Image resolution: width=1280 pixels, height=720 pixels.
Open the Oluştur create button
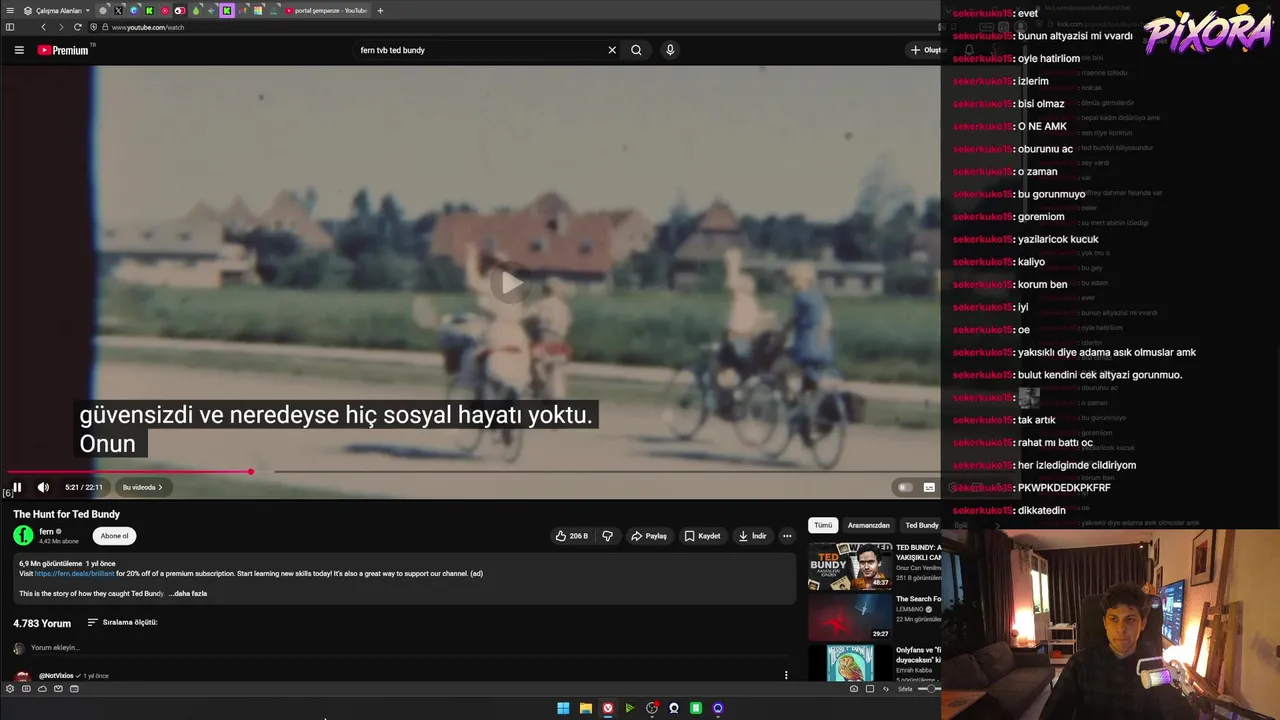926,50
